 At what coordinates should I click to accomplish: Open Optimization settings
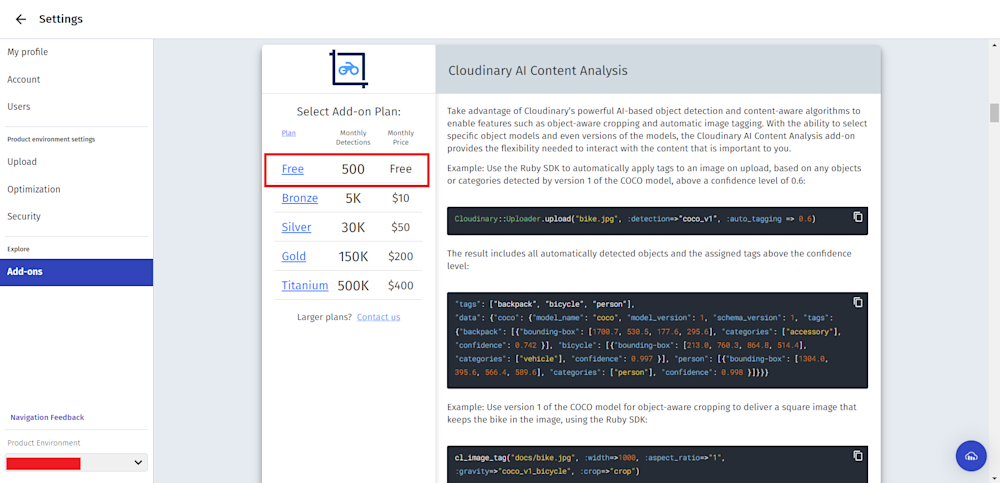pos(34,189)
